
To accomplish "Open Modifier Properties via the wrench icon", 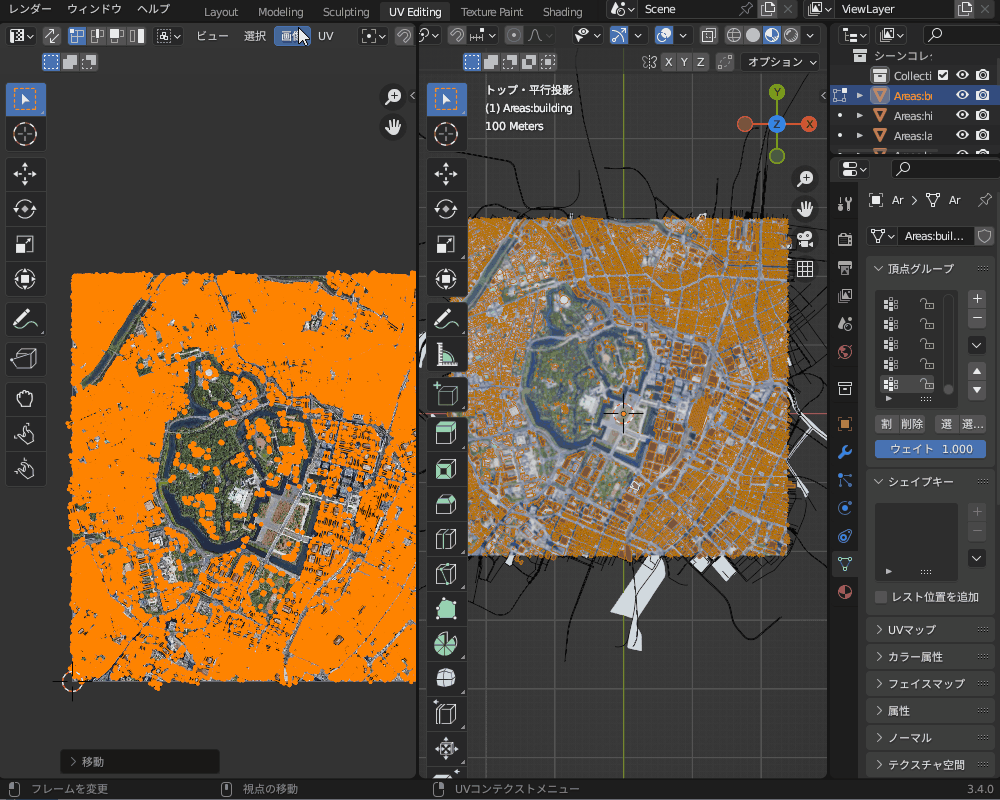I will point(845,452).
